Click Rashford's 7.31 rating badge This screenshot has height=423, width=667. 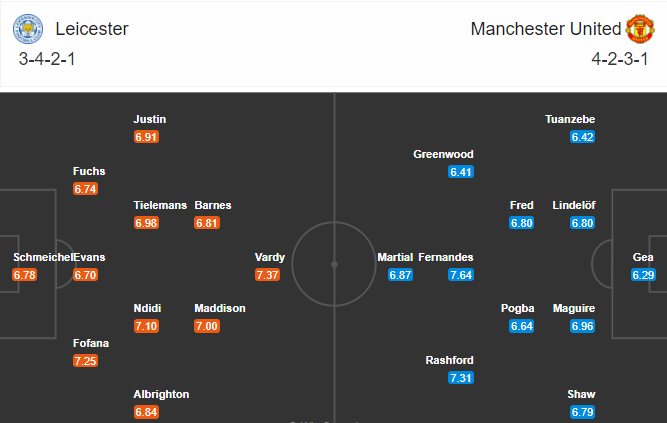[x=461, y=378]
